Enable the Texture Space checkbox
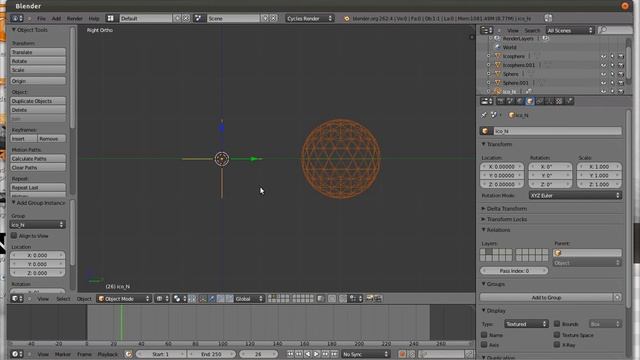 coord(557,335)
